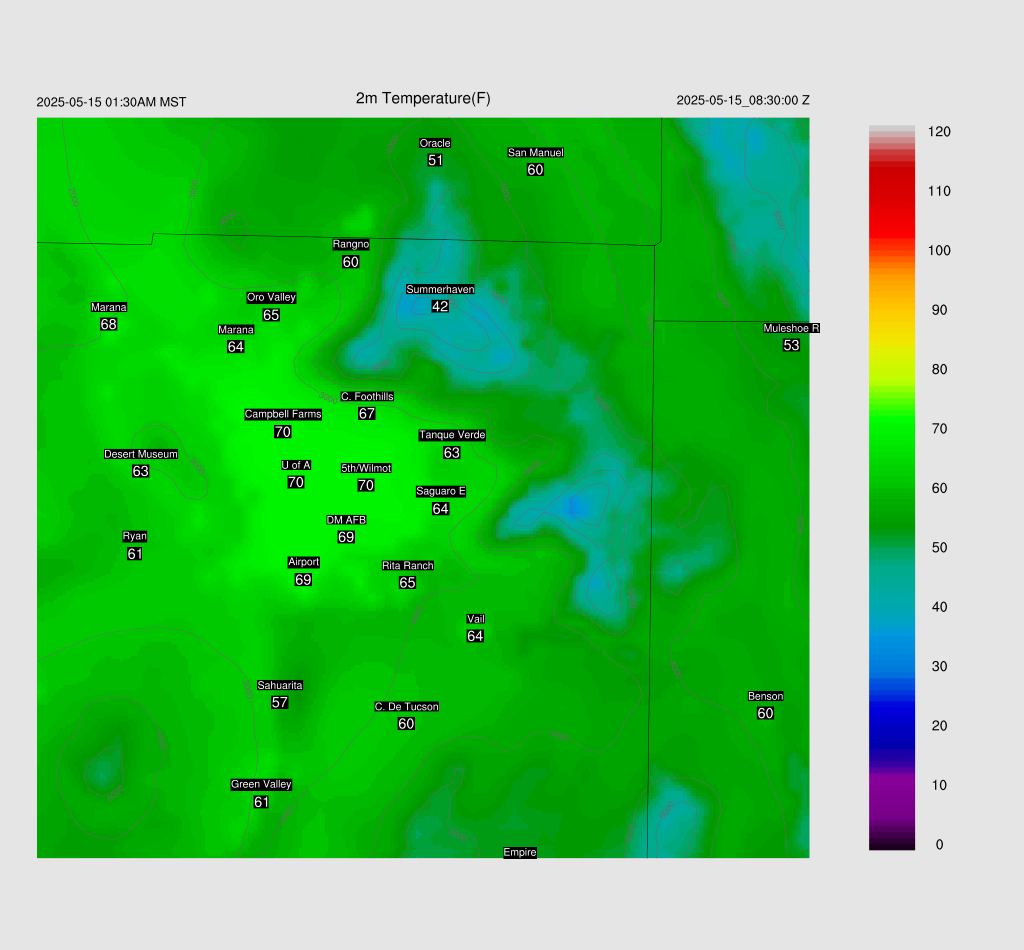1024x950 pixels.
Task: Click the '2025-05-15 01:30AM MST' timestamp
Action: click(111, 103)
